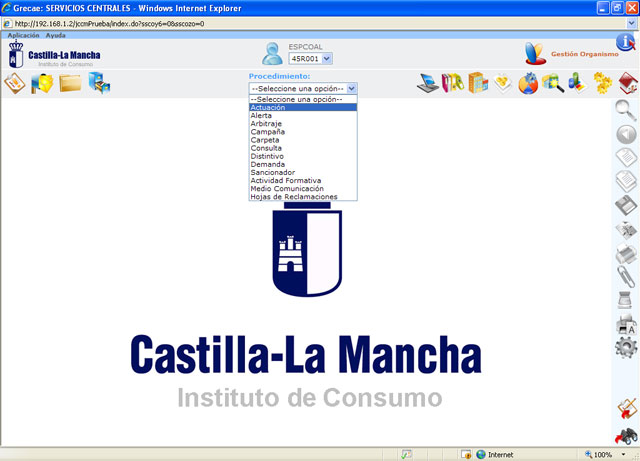This screenshot has width=640, height=461.
Task: Select the Medio Comunicación option
Action: coord(303,189)
